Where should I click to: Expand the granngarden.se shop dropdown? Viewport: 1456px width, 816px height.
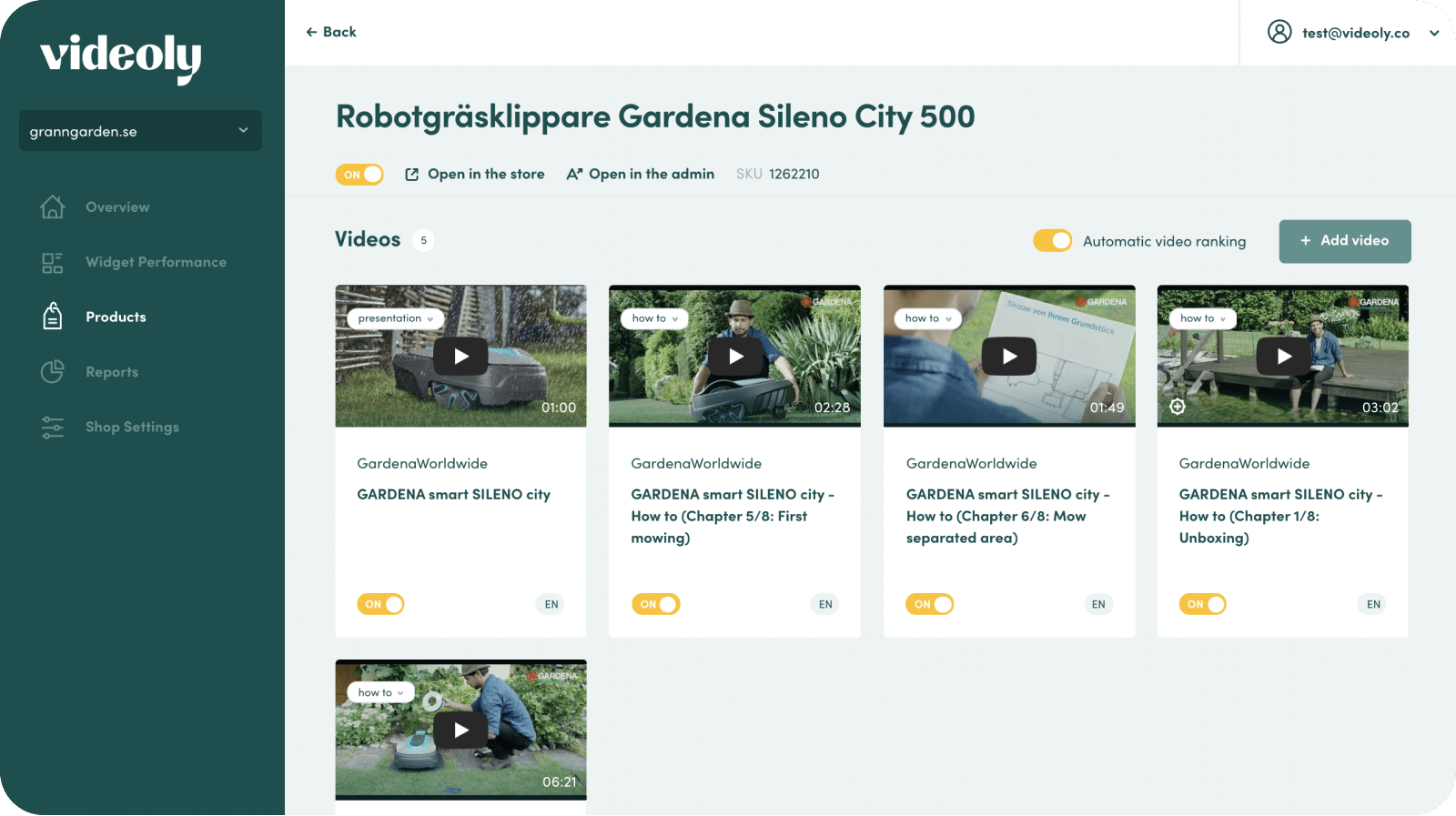click(x=140, y=131)
